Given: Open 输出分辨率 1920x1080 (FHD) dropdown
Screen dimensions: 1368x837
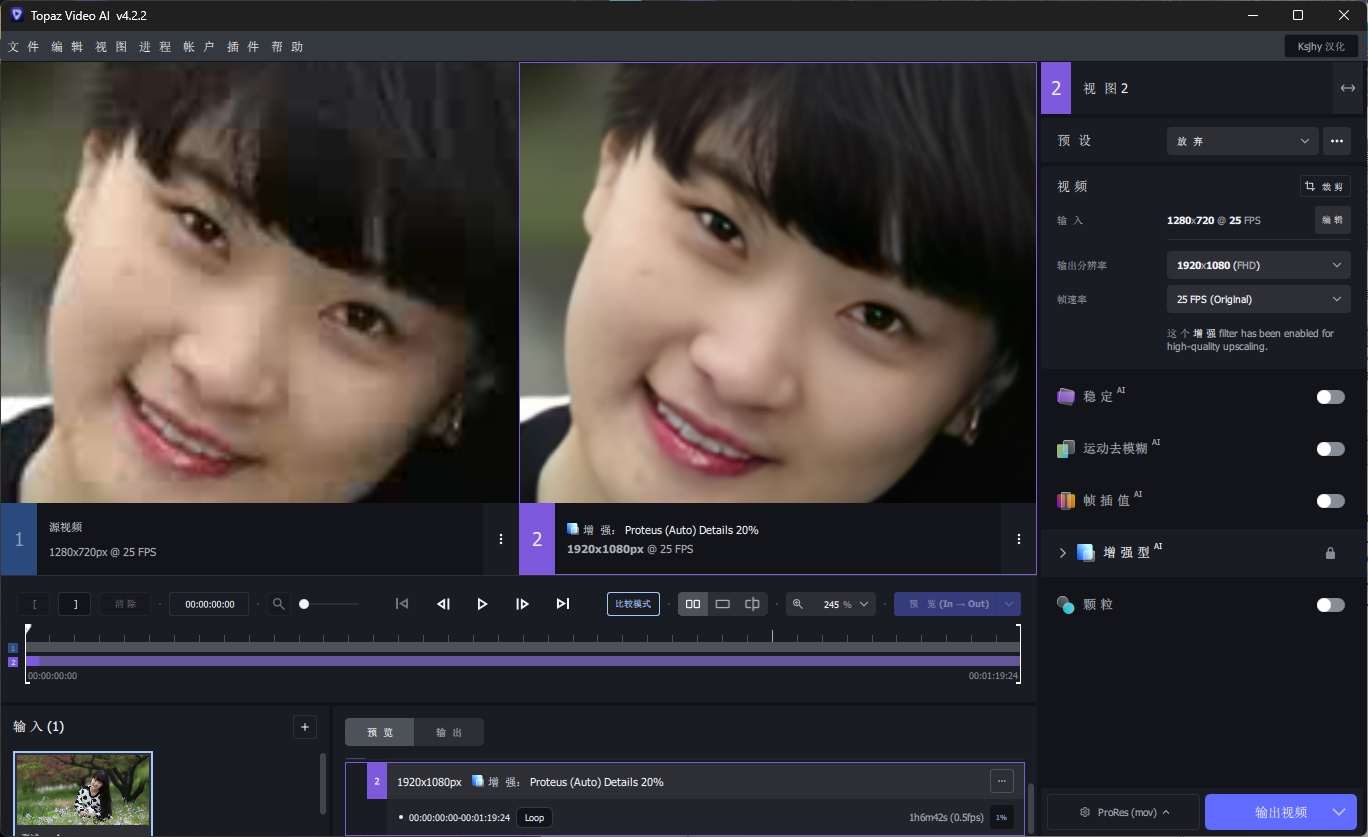Looking at the screenshot, I should click(1259, 265).
